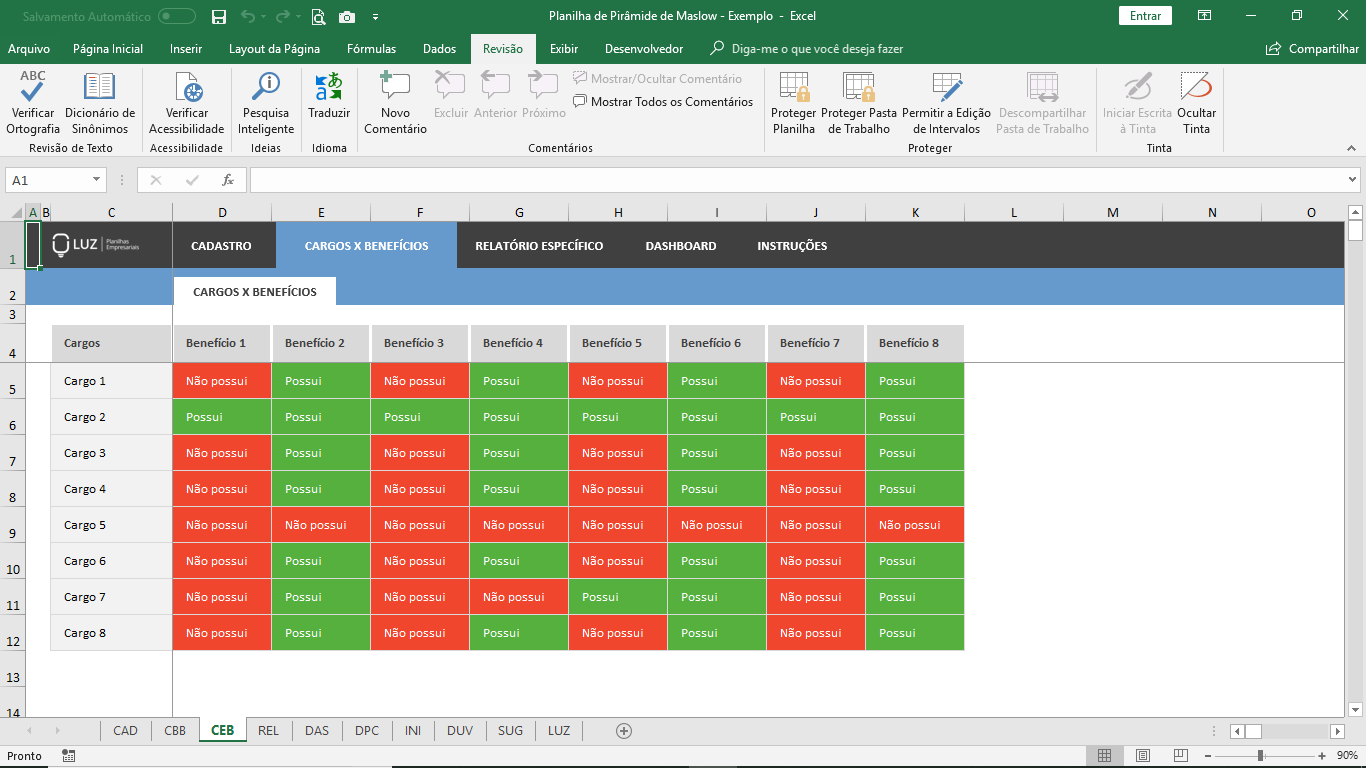Open Quick Access Toolbar customize dropdown
1366x768 pixels.
click(375, 16)
